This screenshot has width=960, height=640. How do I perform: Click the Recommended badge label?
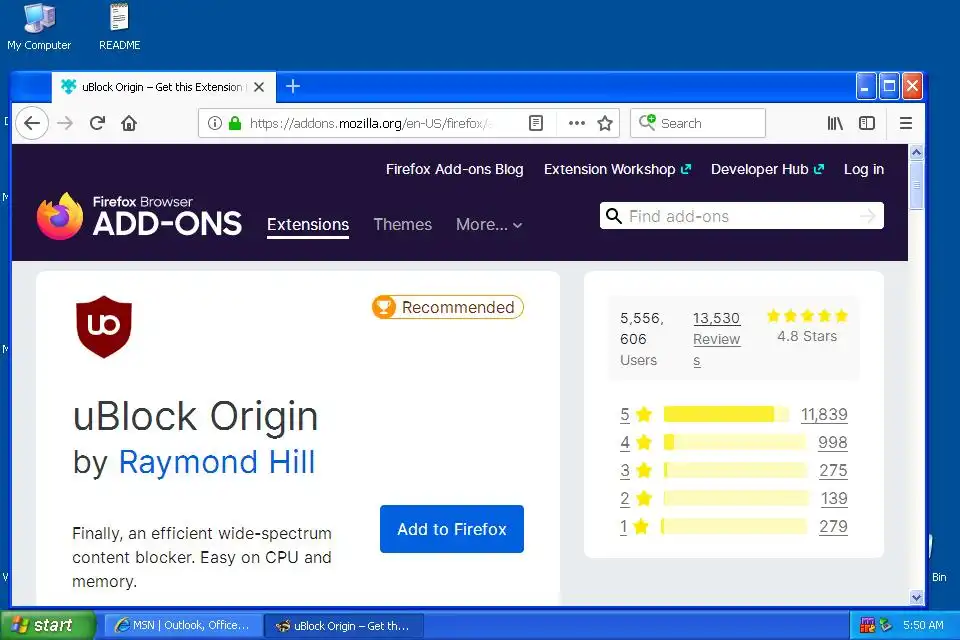click(x=458, y=307)
